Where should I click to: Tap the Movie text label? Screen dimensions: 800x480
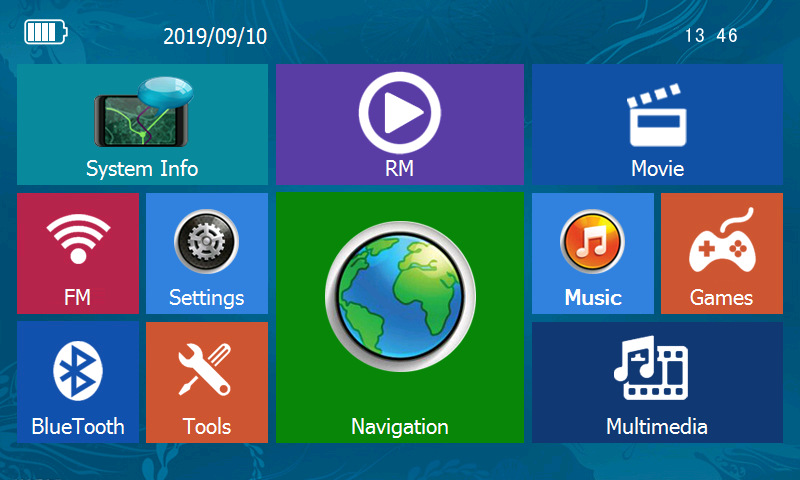point(658,168)
